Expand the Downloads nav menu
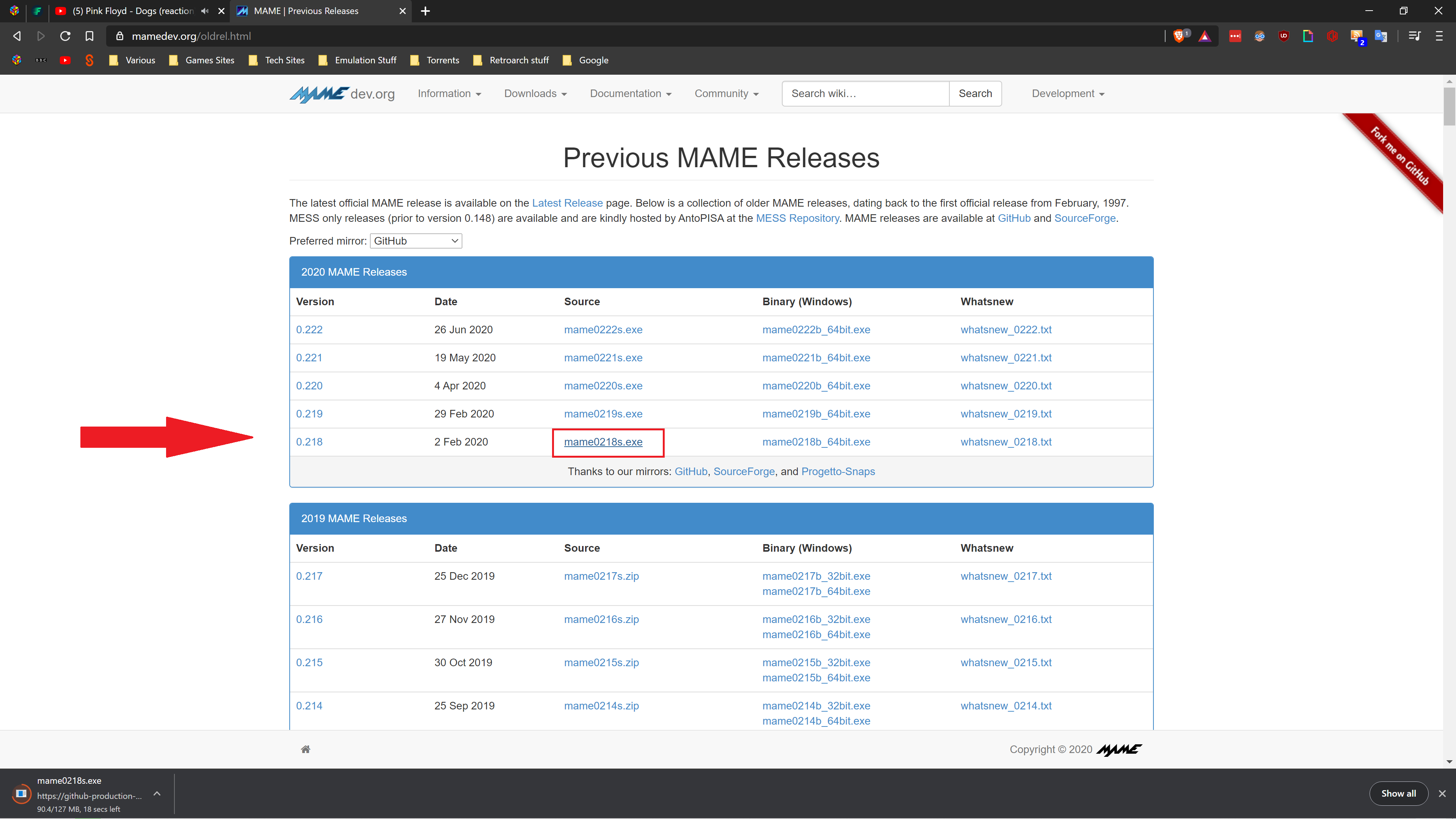This screenshot has height=819, width=1456. 535,94
